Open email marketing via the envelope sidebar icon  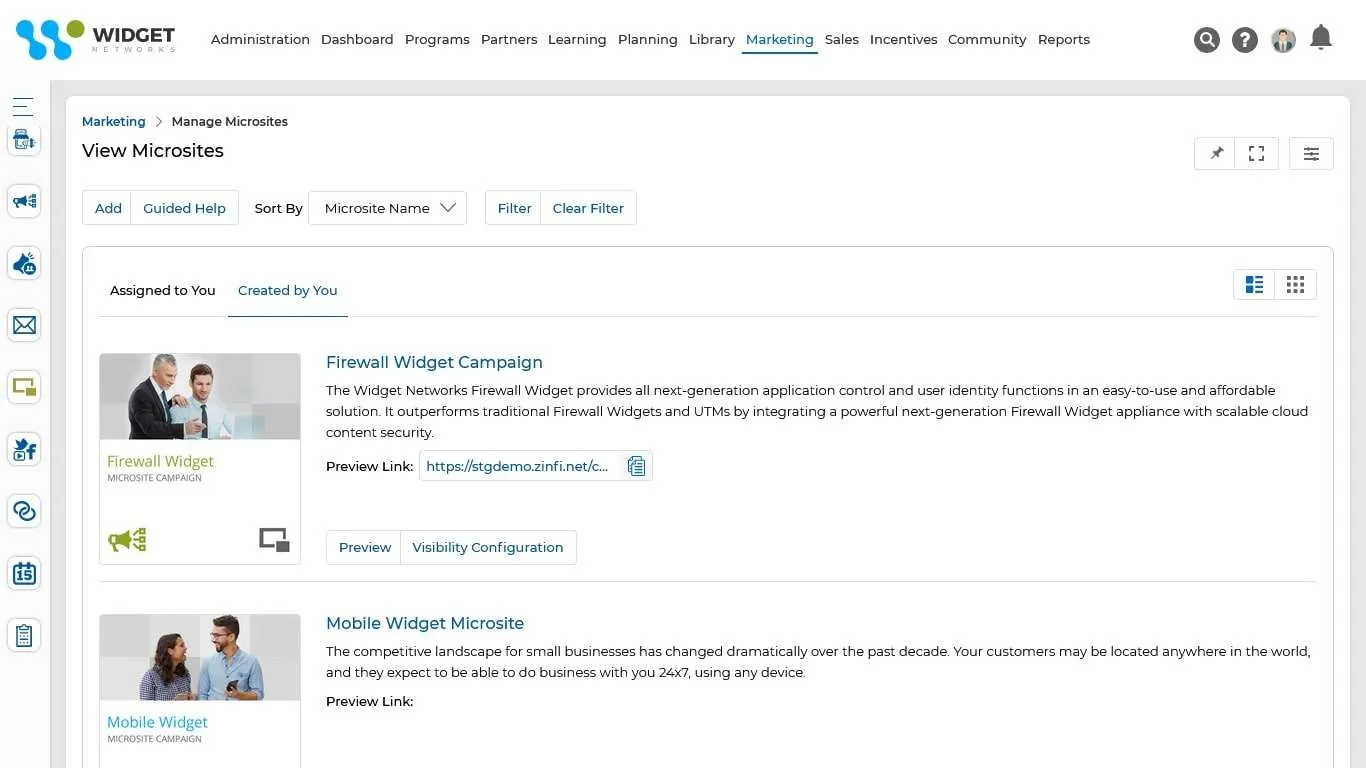pyautogui.click(x=24, y=325)
